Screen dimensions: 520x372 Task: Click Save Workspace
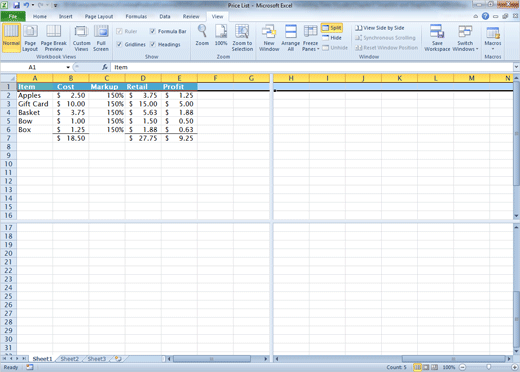click(x=437, y=38)
